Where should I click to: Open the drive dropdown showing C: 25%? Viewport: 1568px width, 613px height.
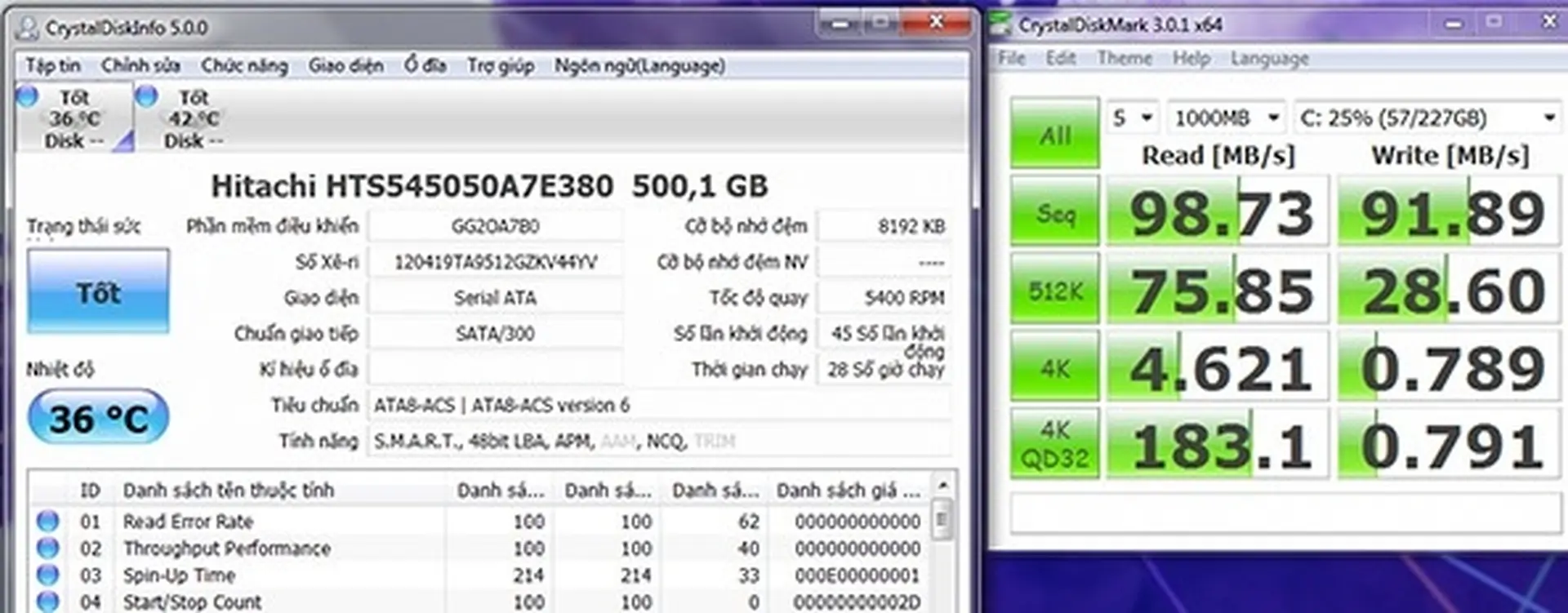point(1427,118)
